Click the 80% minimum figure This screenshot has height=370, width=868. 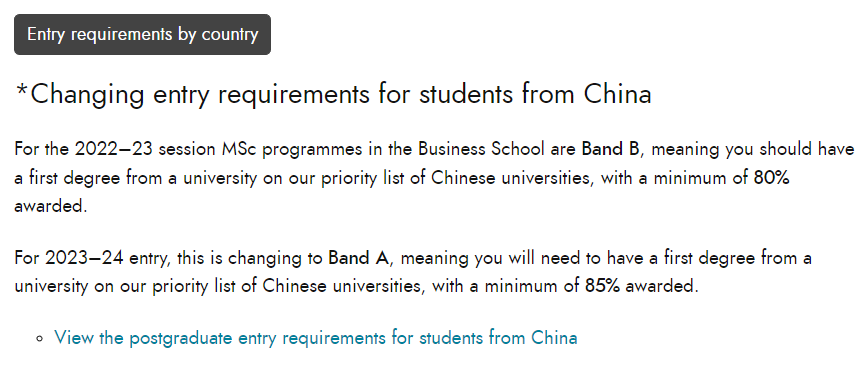click(771, 178)
